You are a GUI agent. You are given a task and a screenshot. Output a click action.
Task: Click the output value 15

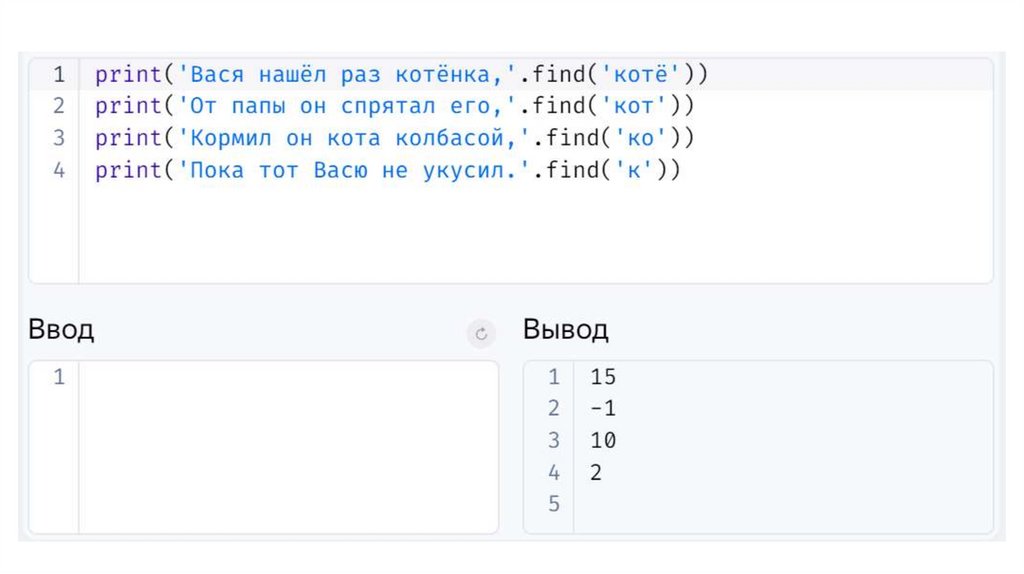click(x=603, y=377)
